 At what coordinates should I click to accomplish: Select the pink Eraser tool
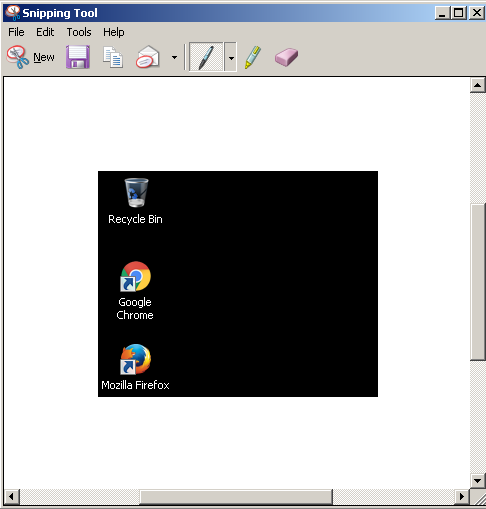click(287, 57)
